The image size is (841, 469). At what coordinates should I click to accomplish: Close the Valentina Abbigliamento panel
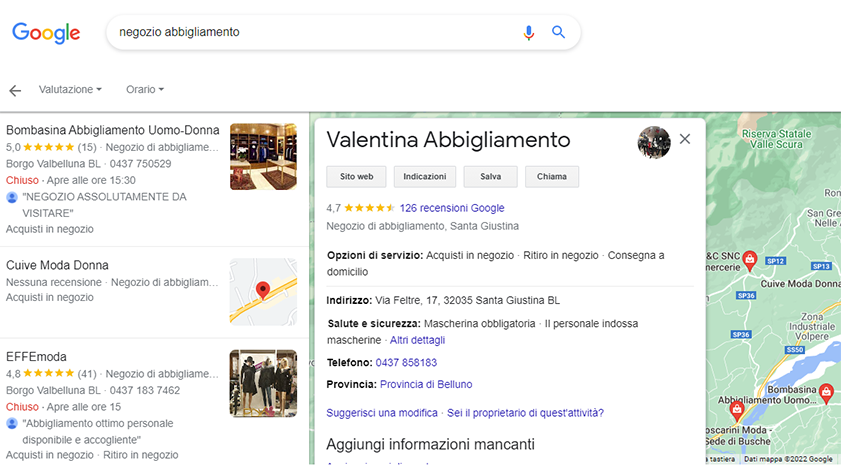tap(685, 139)
